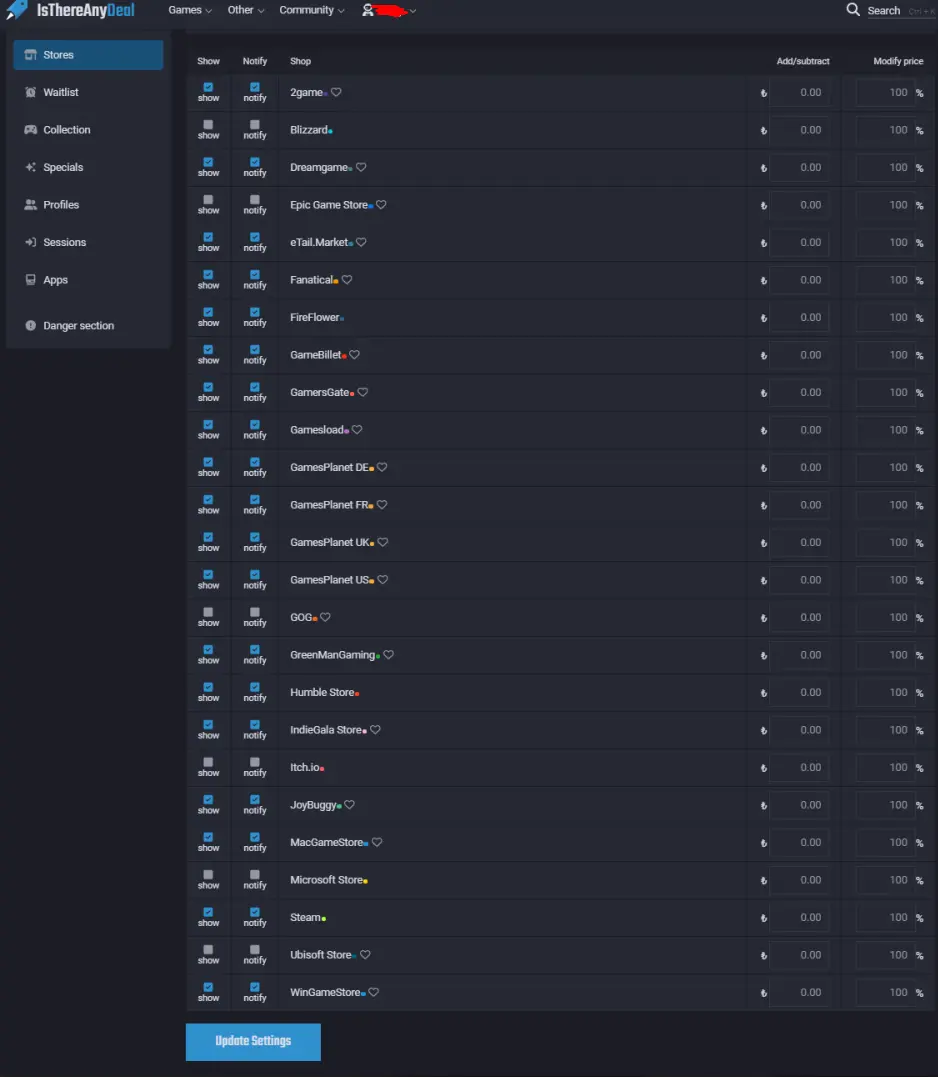Go to the Collection settings section
Screen dimensions: 938x1077
point(88,130)
